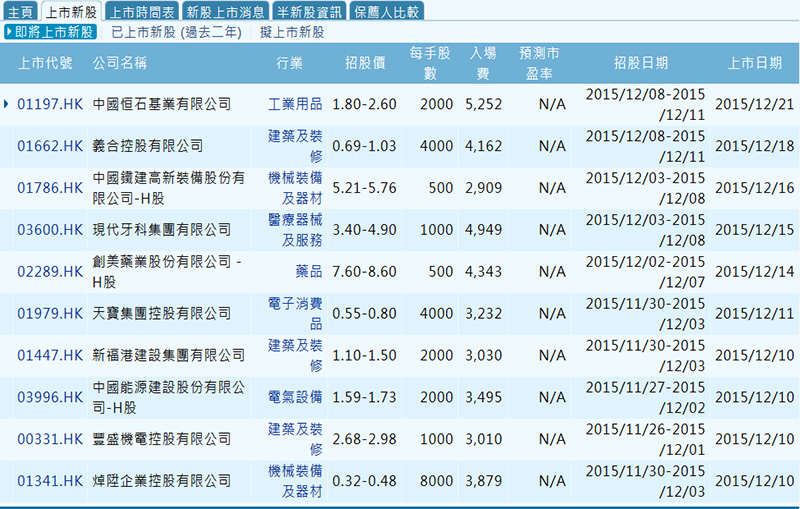This screenshot has height=509, width=800.
Task: Click entry fee 4,162
Action: coord(483,146)
